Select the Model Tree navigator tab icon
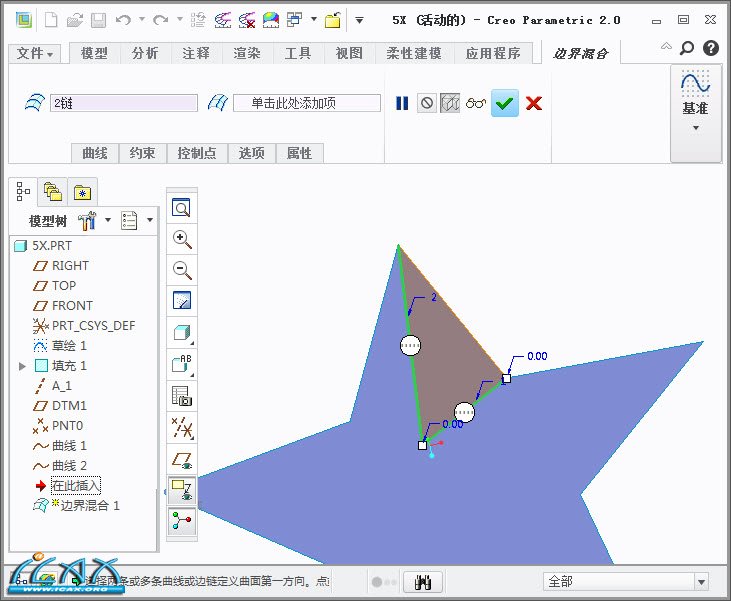 (23, 192)
